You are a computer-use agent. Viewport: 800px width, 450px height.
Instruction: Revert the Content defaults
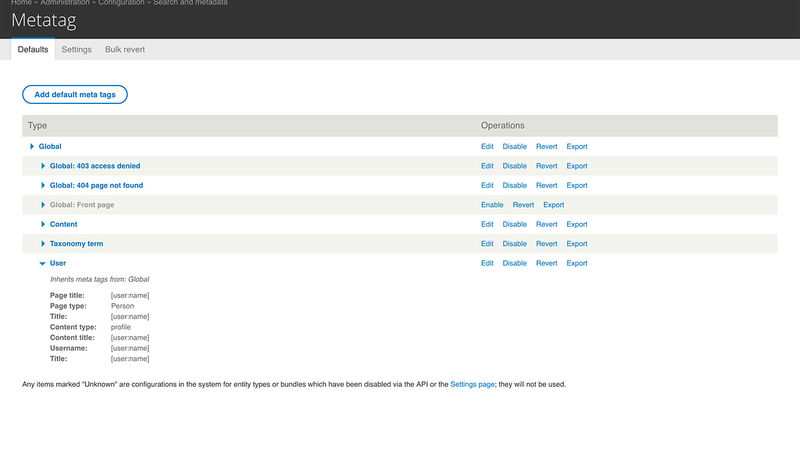(546, 224)
